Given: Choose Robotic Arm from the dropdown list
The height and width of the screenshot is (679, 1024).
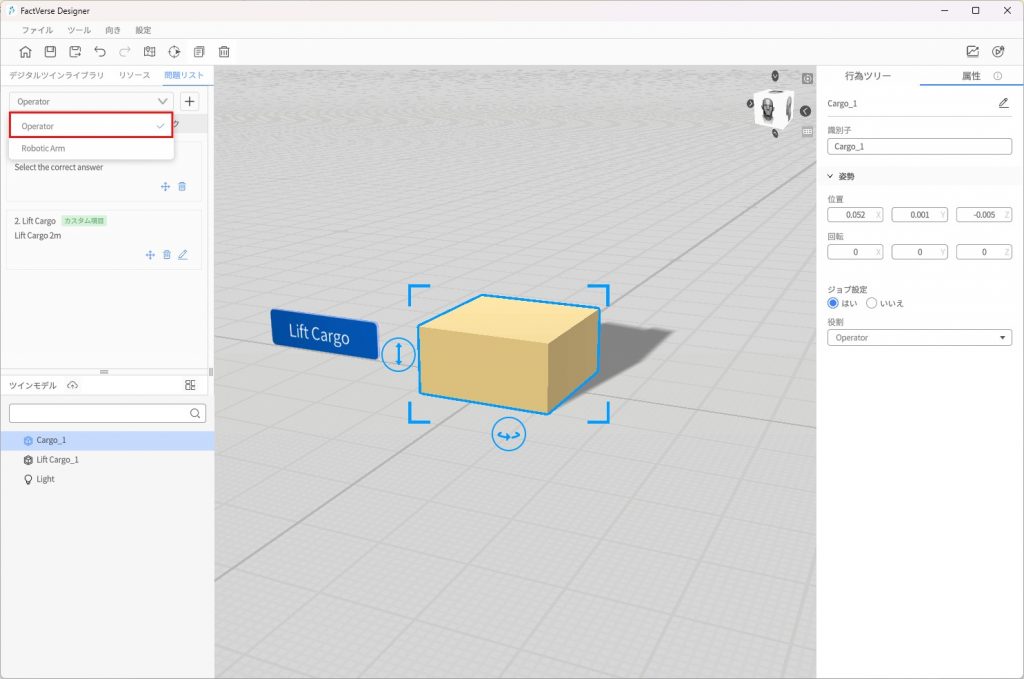Looking at the screenshot, I should coord(43,148).
